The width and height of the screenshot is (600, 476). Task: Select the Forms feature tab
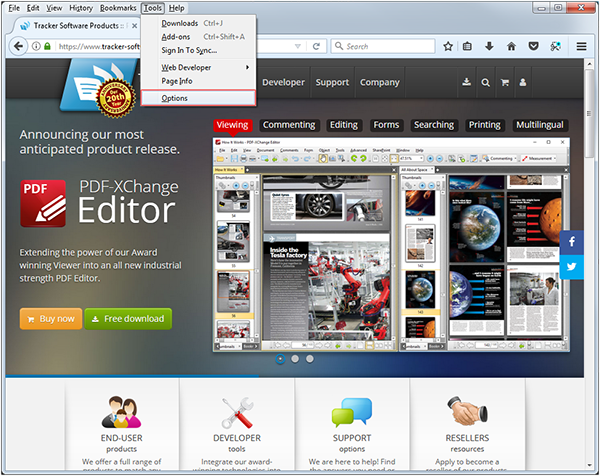(386, 125)
